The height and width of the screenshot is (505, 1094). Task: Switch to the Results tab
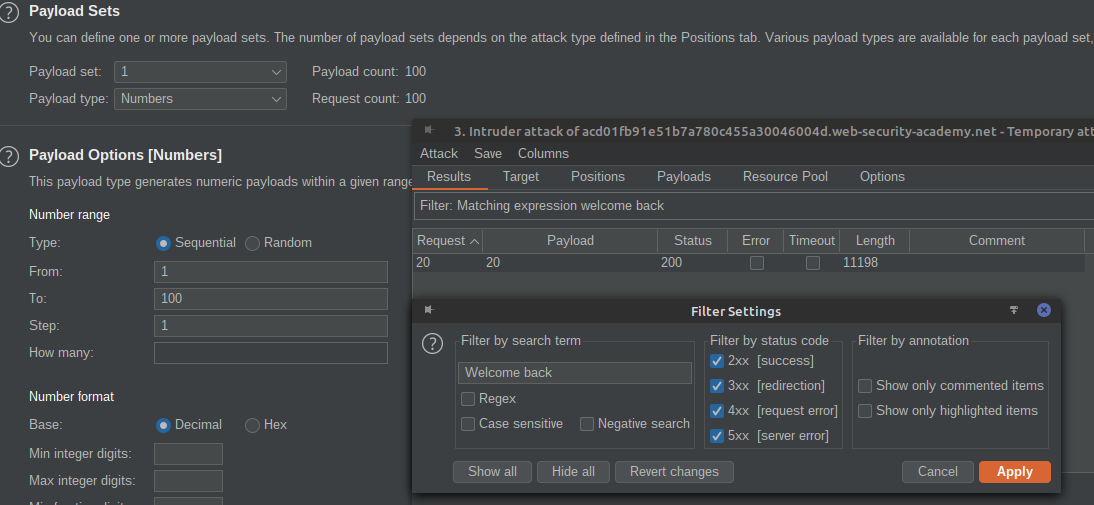(449, 177)
